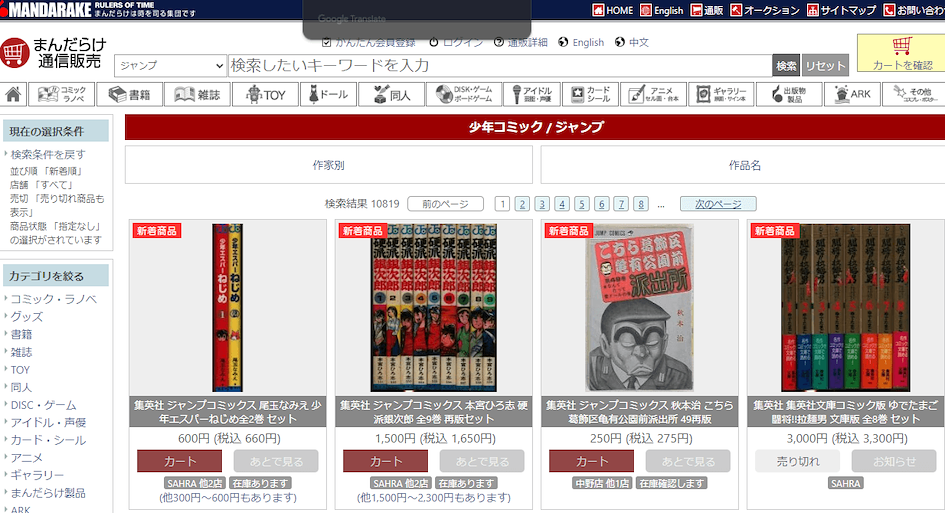Viewport: 945px width, 513px height.
Task: Switch to English in the top navigation bar
Action: click(x=662, y=10)
